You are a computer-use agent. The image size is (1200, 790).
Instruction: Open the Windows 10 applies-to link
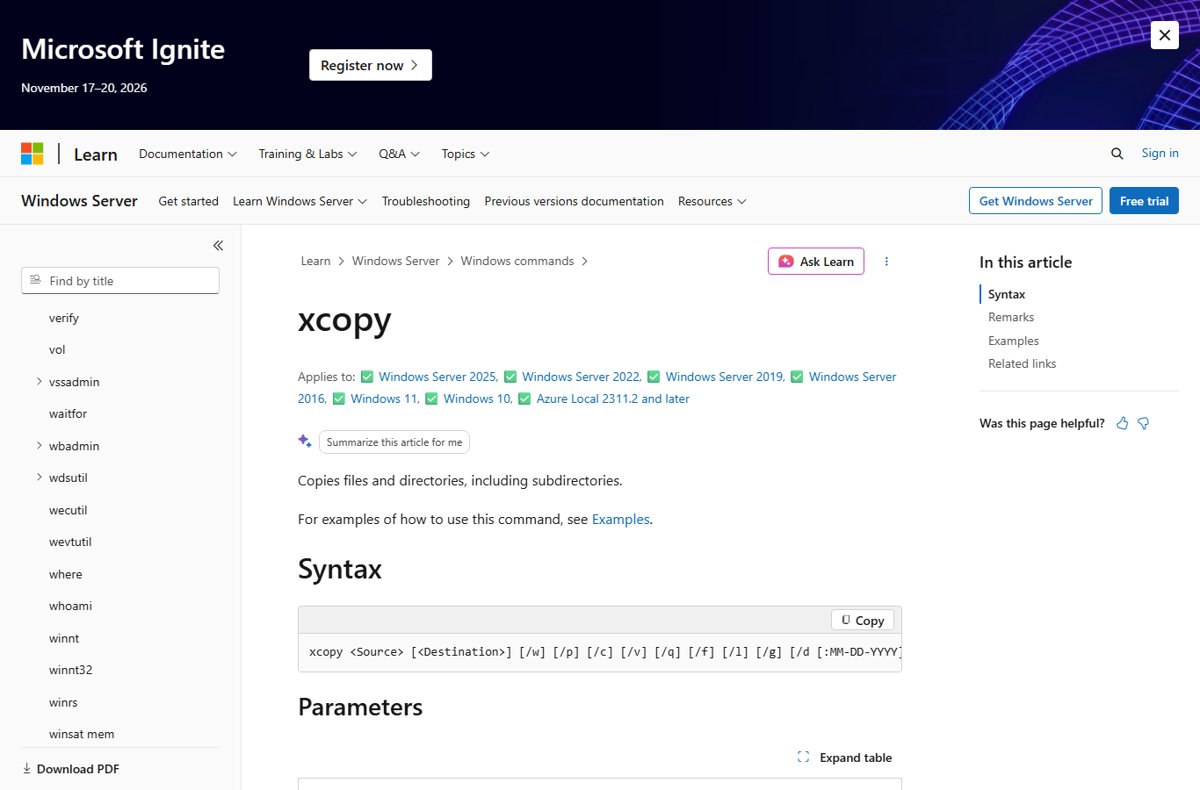pyautogui.click(x=478, y=399)
